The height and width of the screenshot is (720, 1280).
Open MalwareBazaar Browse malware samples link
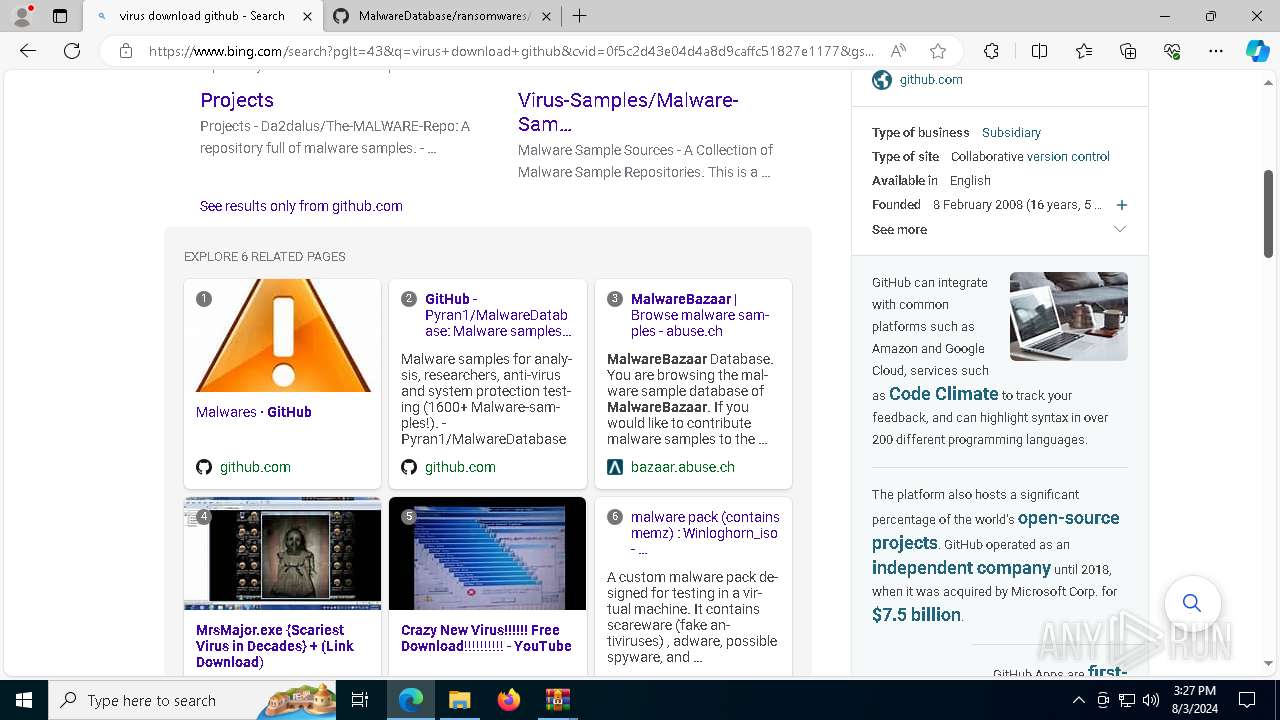tap(700, 315)
